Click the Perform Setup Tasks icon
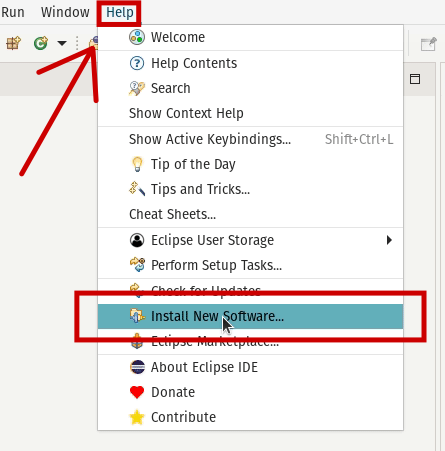This screenshot has height=451, width=445. [x=137, y=265]
